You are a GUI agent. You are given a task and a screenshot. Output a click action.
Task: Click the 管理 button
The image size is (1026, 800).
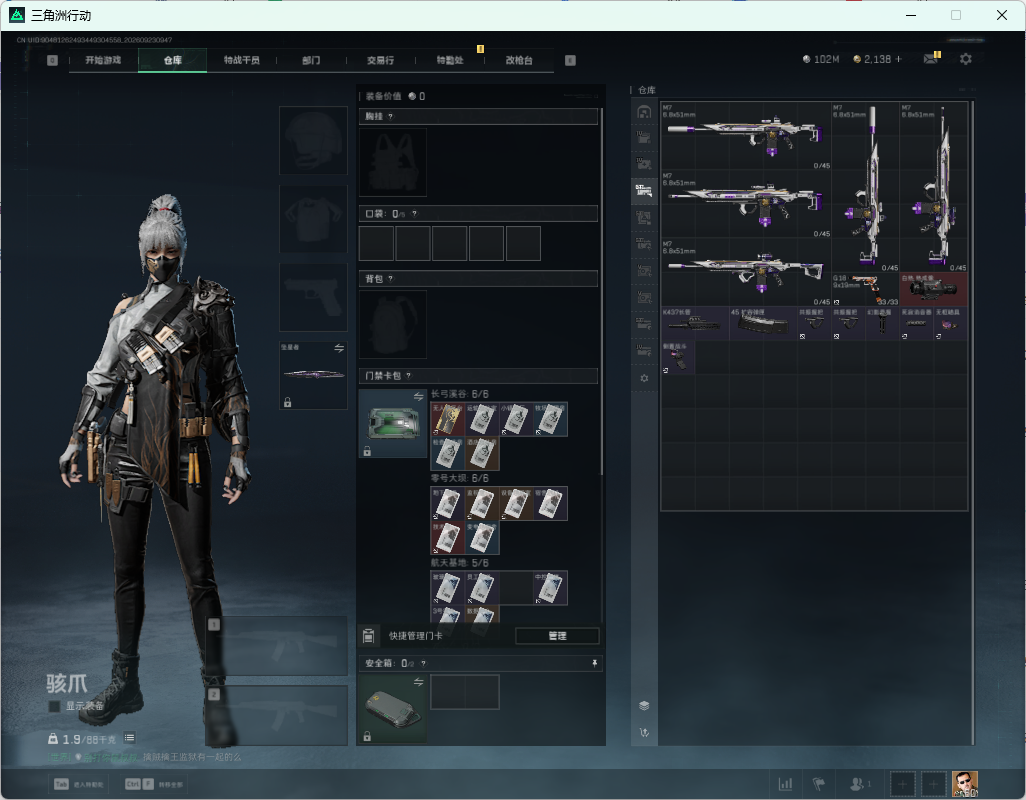(x=557, y=636)
